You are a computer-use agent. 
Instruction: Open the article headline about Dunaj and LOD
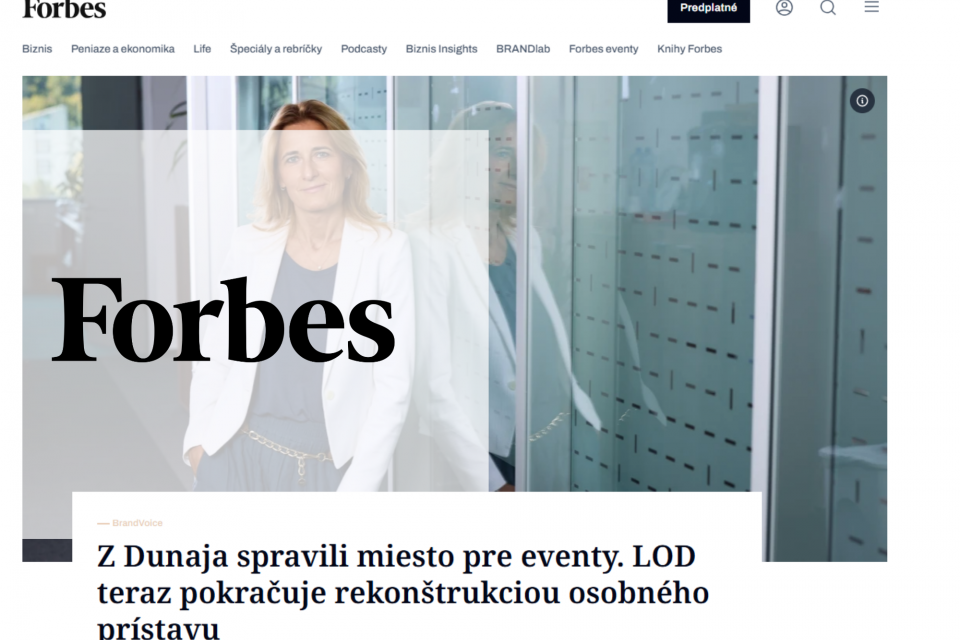(x=403, y=591)
